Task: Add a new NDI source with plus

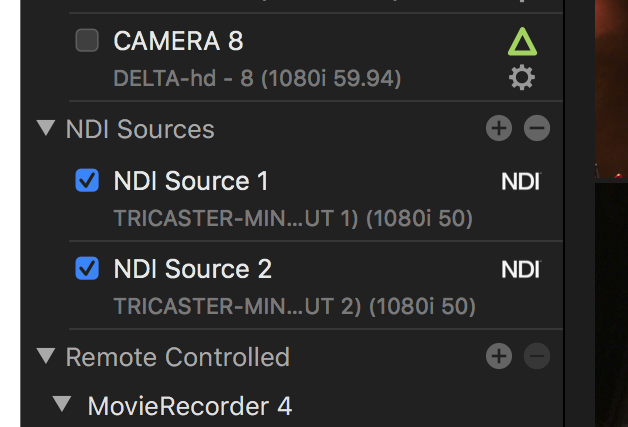Action: pos(498,128)
